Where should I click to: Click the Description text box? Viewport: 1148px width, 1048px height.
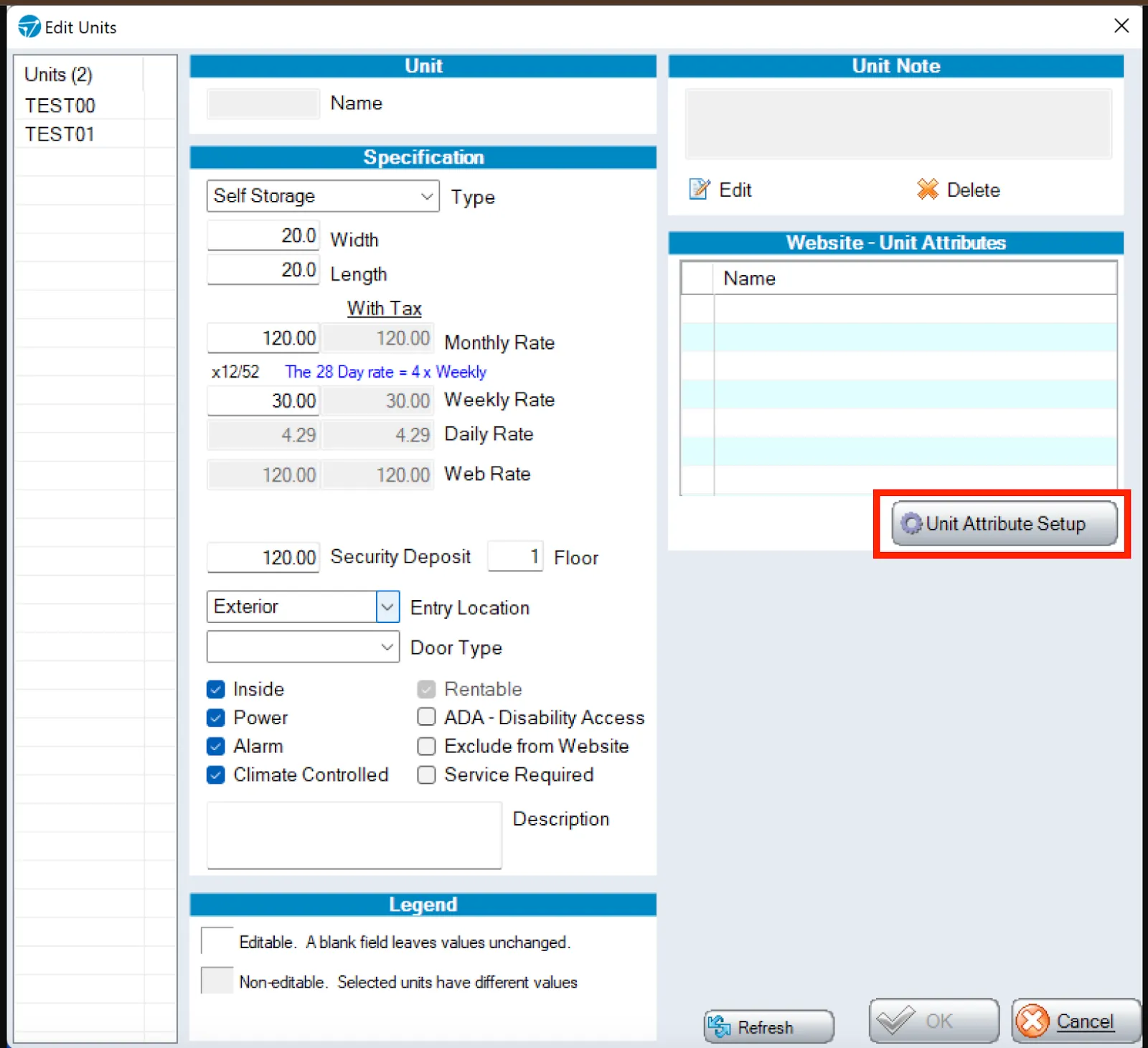[x=354, y=836]
